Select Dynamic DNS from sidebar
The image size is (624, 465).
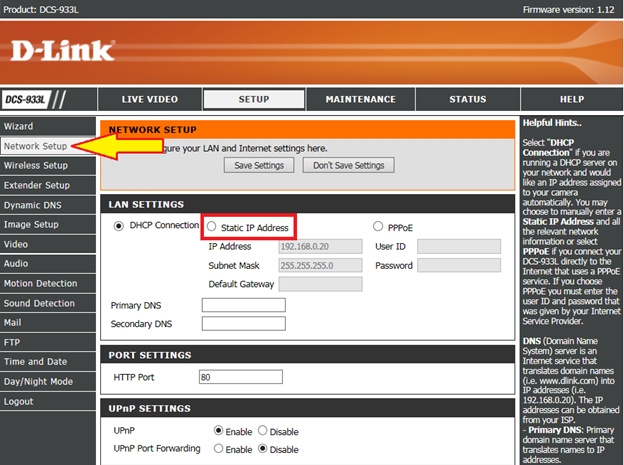[x=34, y=205]
